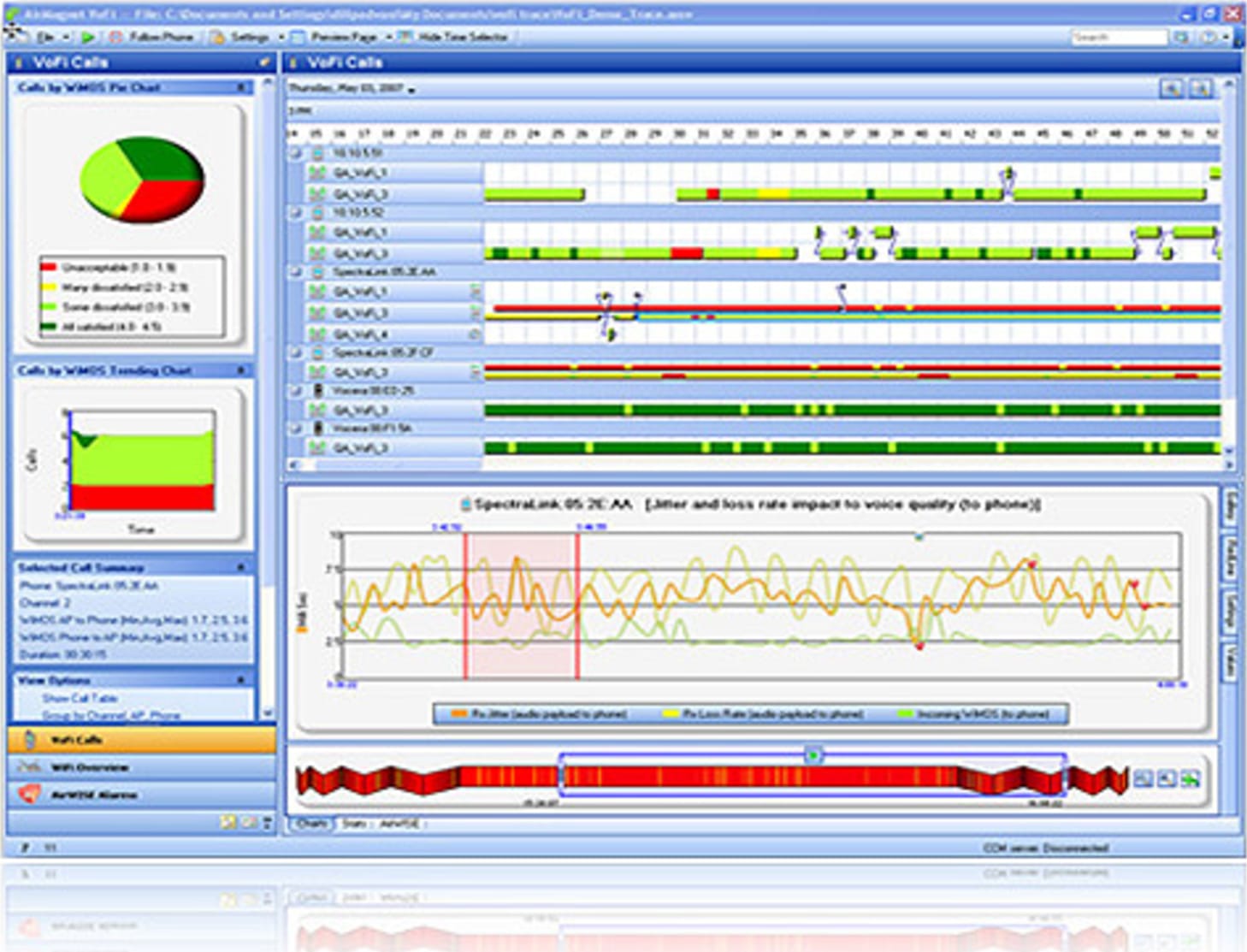Click first zoom icon right of time selector
This screenshot has height=952, width=1247.
[1144, 779]
